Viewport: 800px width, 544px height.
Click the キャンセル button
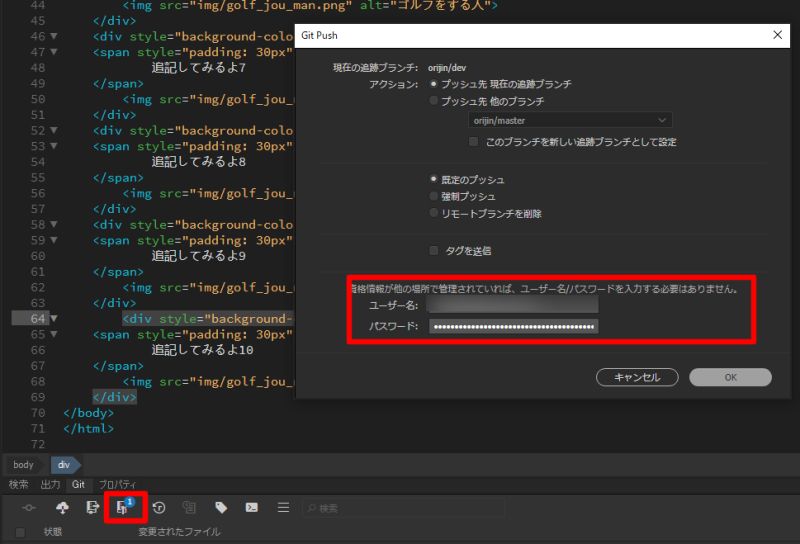[637, 377]
